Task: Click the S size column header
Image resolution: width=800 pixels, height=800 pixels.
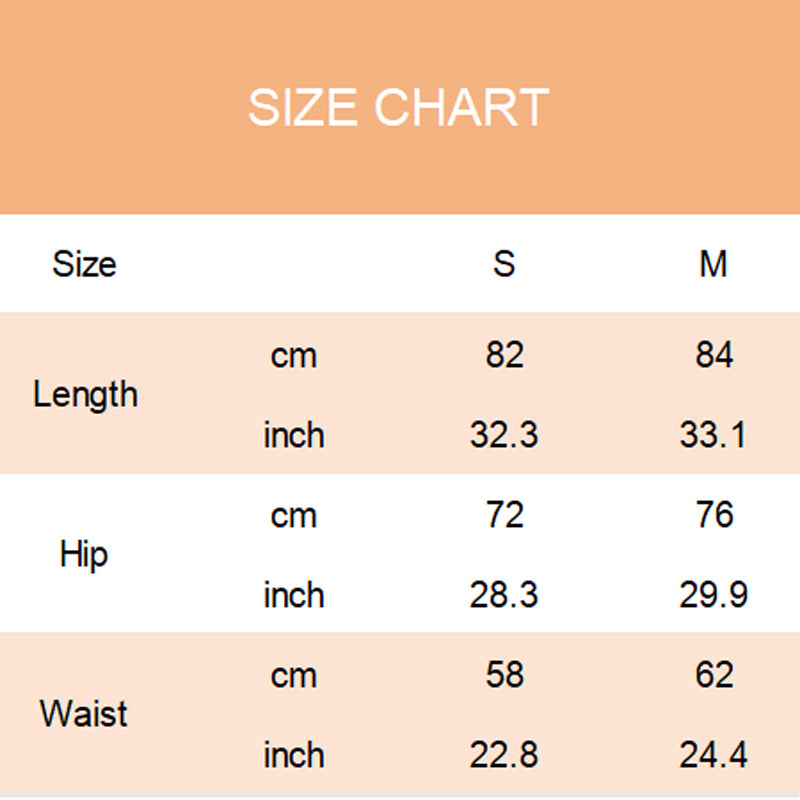Action: (x=504, y=265)
